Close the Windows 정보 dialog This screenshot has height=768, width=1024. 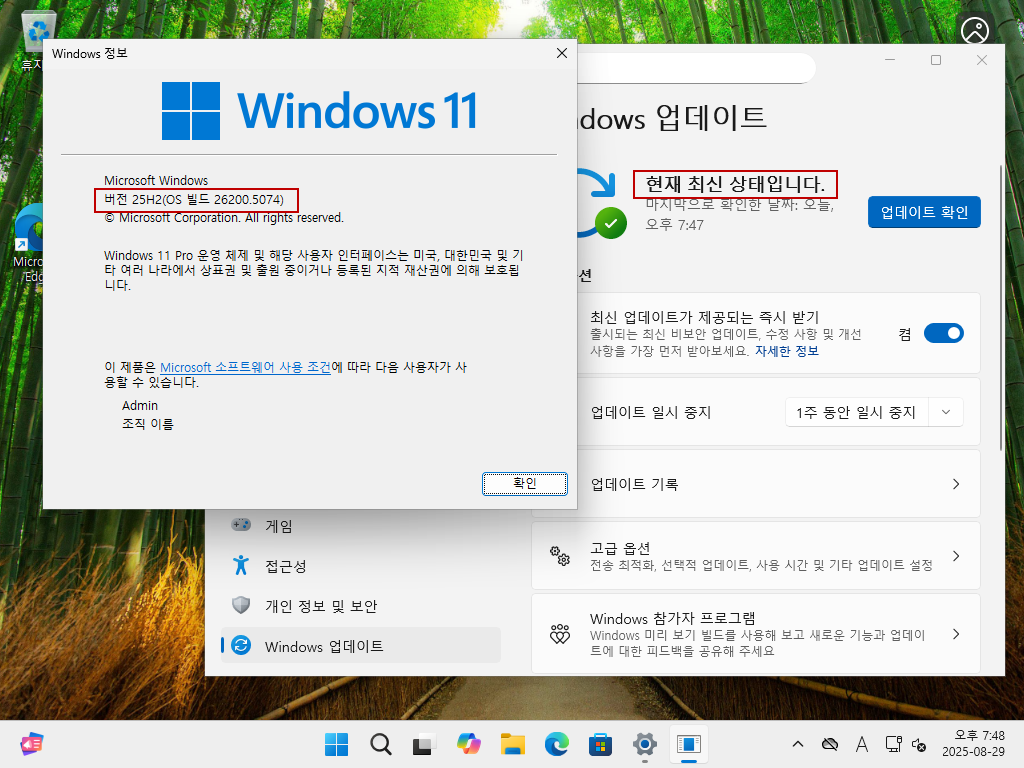562,53
